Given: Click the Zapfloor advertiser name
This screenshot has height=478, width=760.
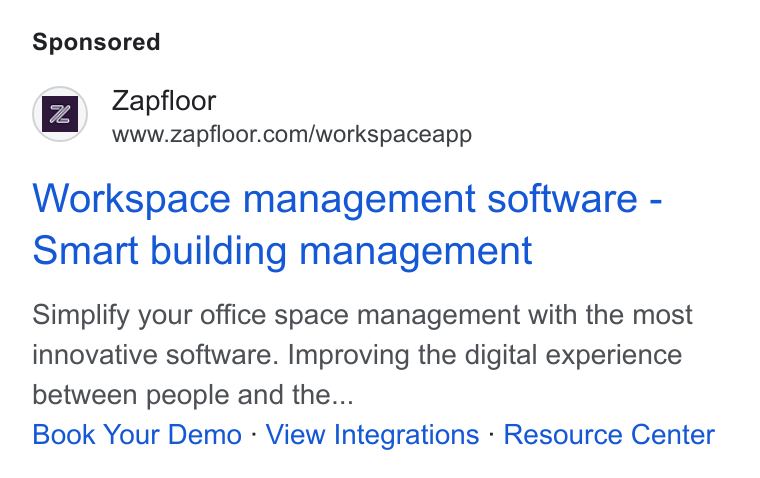Looking at the screenshot, I should (164, 101).
